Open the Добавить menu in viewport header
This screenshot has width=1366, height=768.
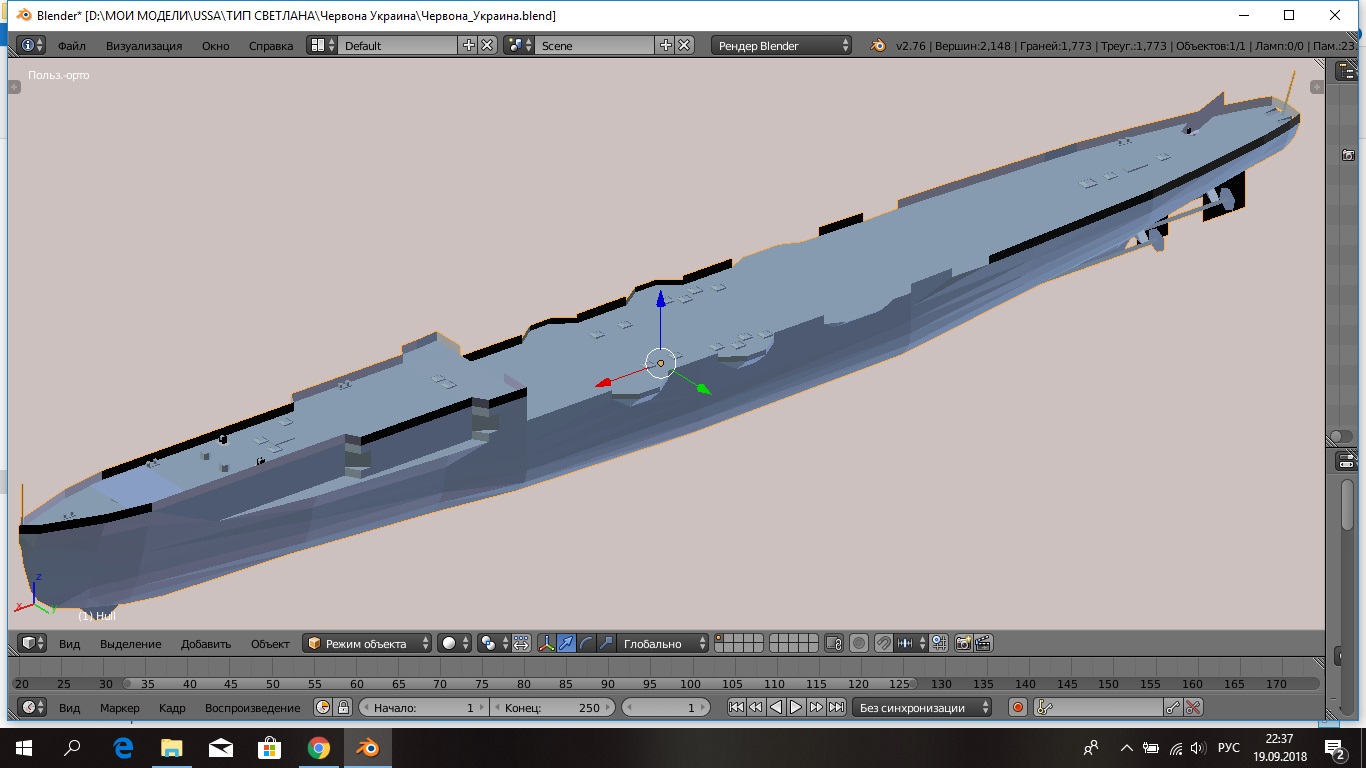[x=206, y=643]
